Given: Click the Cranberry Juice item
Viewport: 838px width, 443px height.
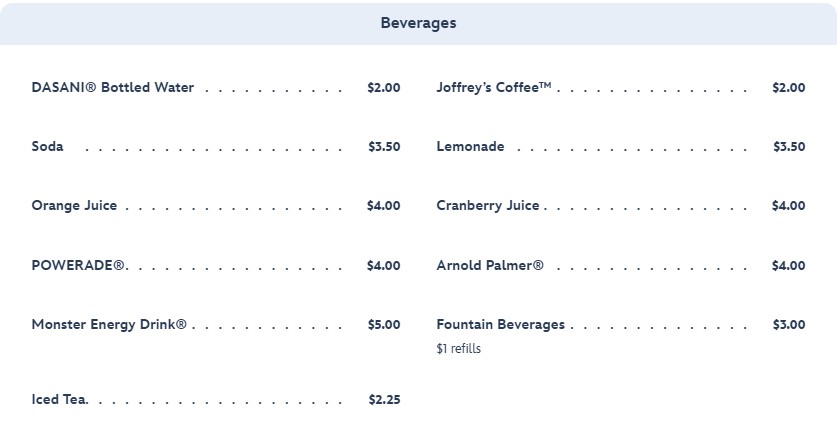Looking at the screenshot, I should tap(488, 206).
